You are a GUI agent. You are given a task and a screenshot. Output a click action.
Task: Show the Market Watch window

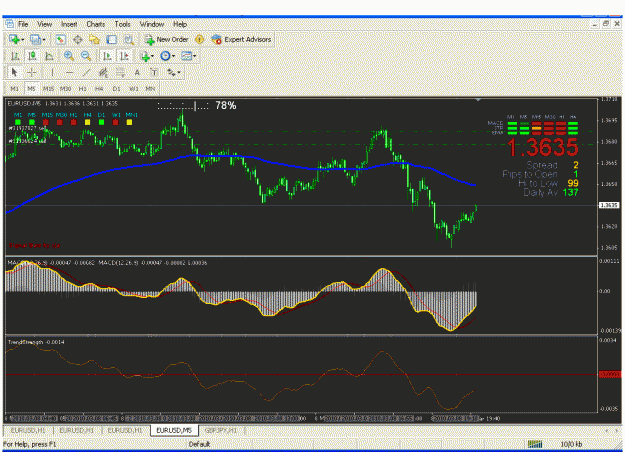(x=61, y=39)
